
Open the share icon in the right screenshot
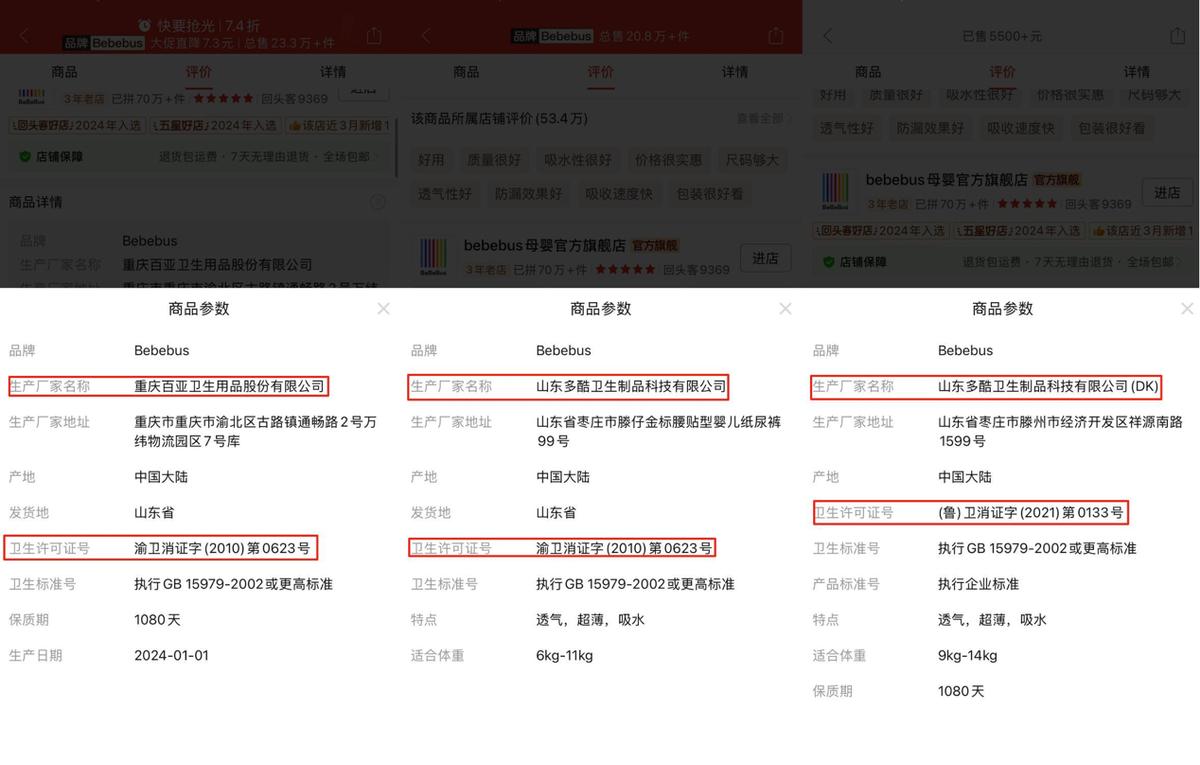click(1177, 36)
